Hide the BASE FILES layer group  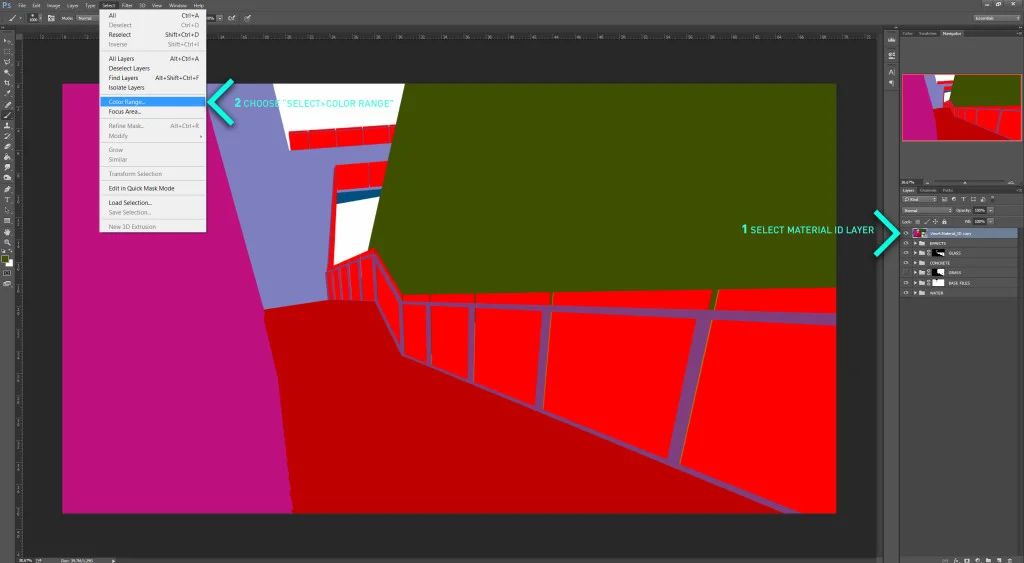(906, 283)
